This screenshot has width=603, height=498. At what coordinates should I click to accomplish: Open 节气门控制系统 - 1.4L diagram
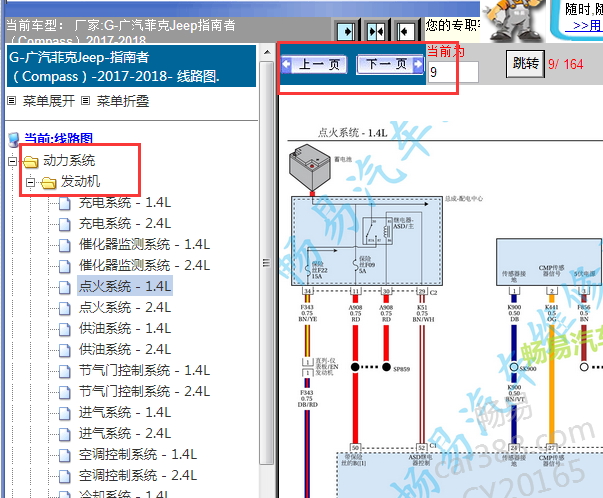(x=145, y=370)
